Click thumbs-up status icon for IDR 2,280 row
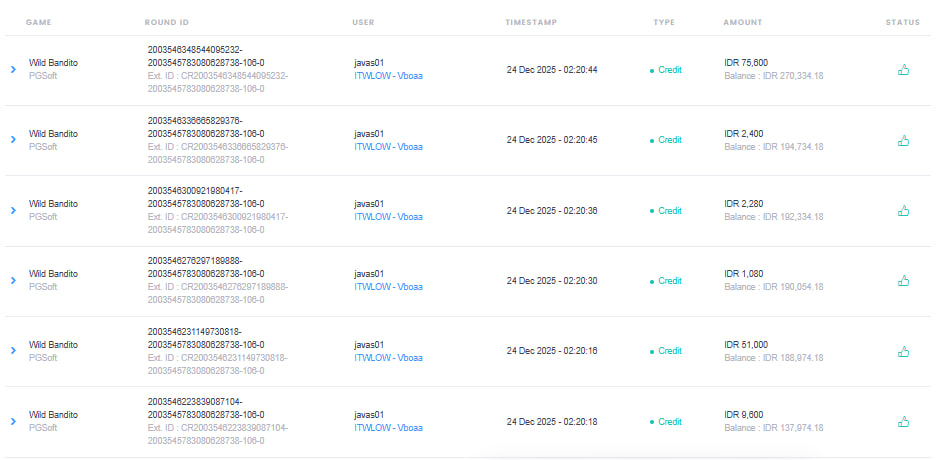This screenshot has width=945, height=460. (903, 210)
